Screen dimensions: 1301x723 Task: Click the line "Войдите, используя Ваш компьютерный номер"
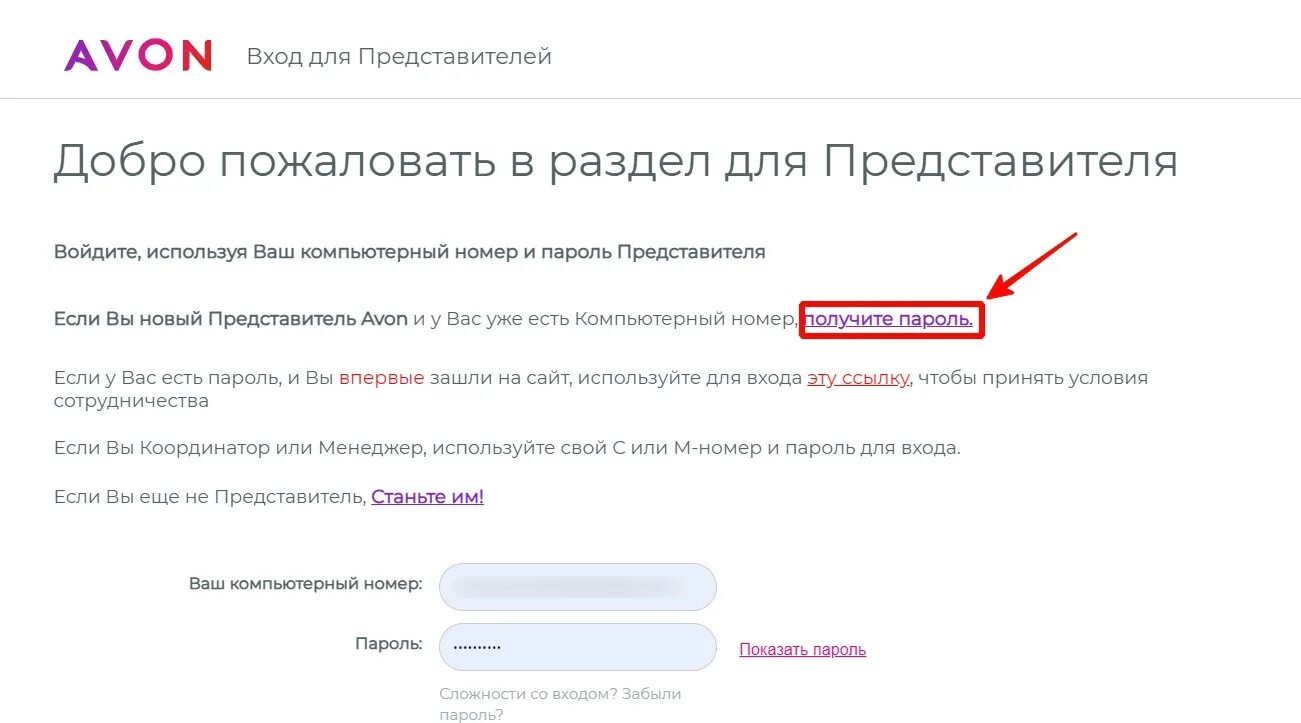(x=410, y=252)
